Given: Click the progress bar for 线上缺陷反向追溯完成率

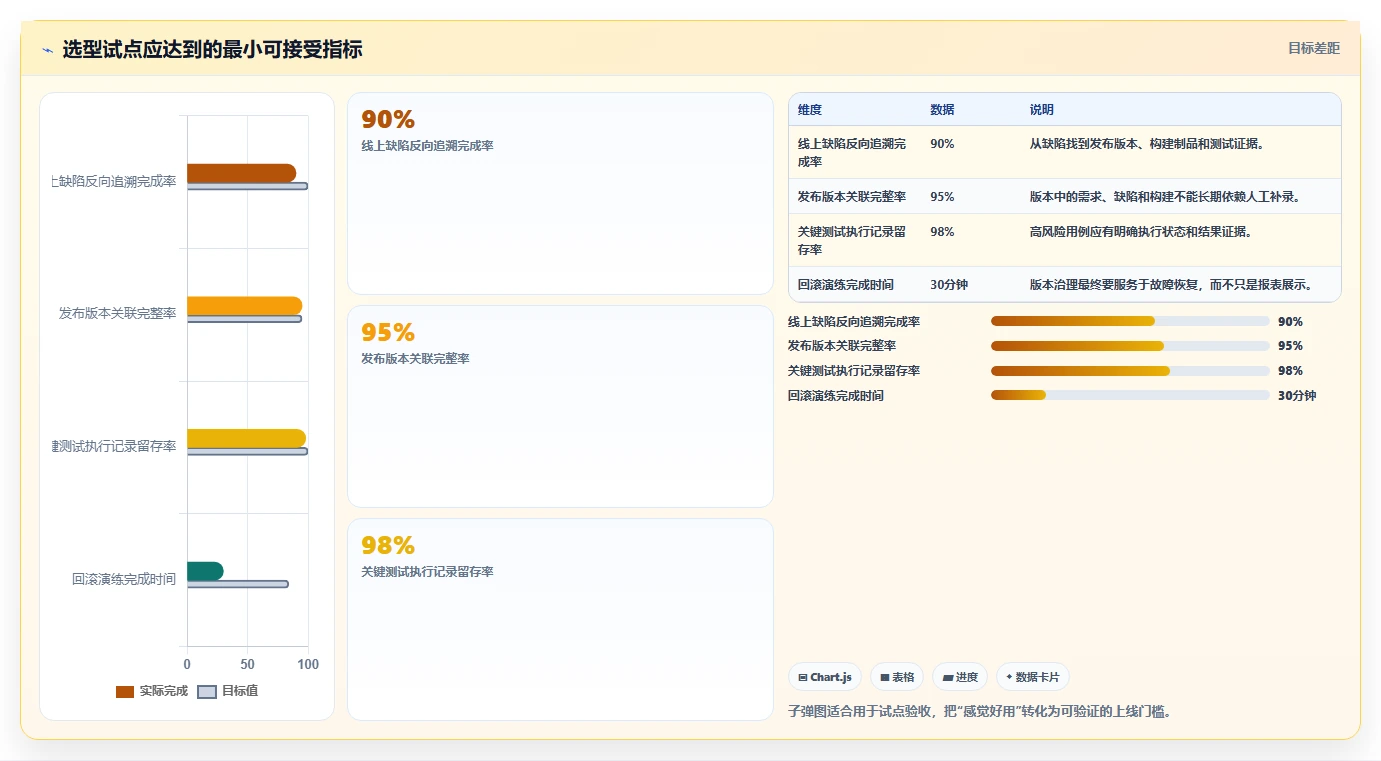Looking at the screenshot, I should point(1130,321).
